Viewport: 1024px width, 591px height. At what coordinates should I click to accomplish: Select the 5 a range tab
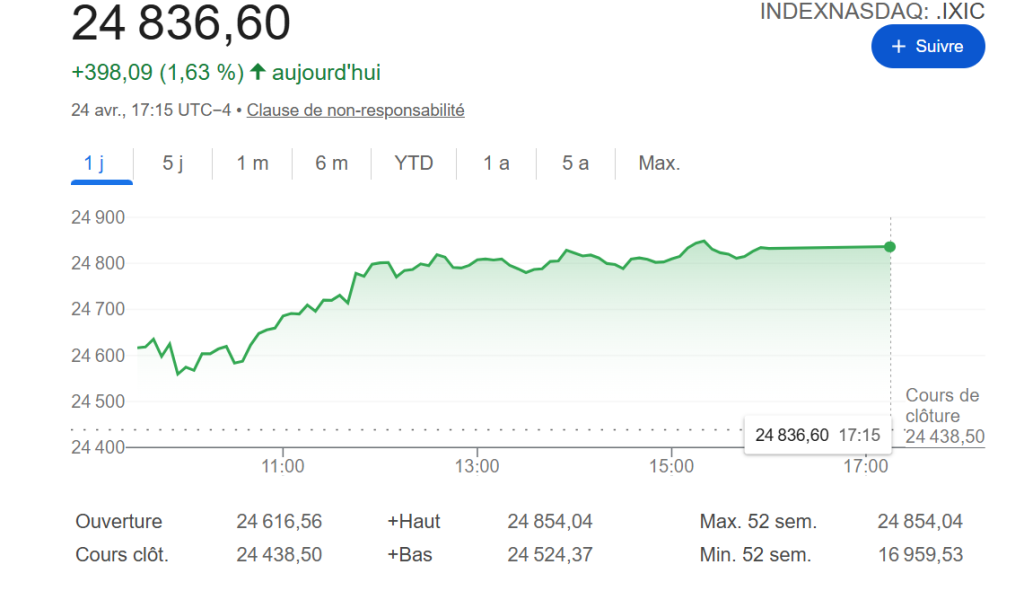[575, 163]
